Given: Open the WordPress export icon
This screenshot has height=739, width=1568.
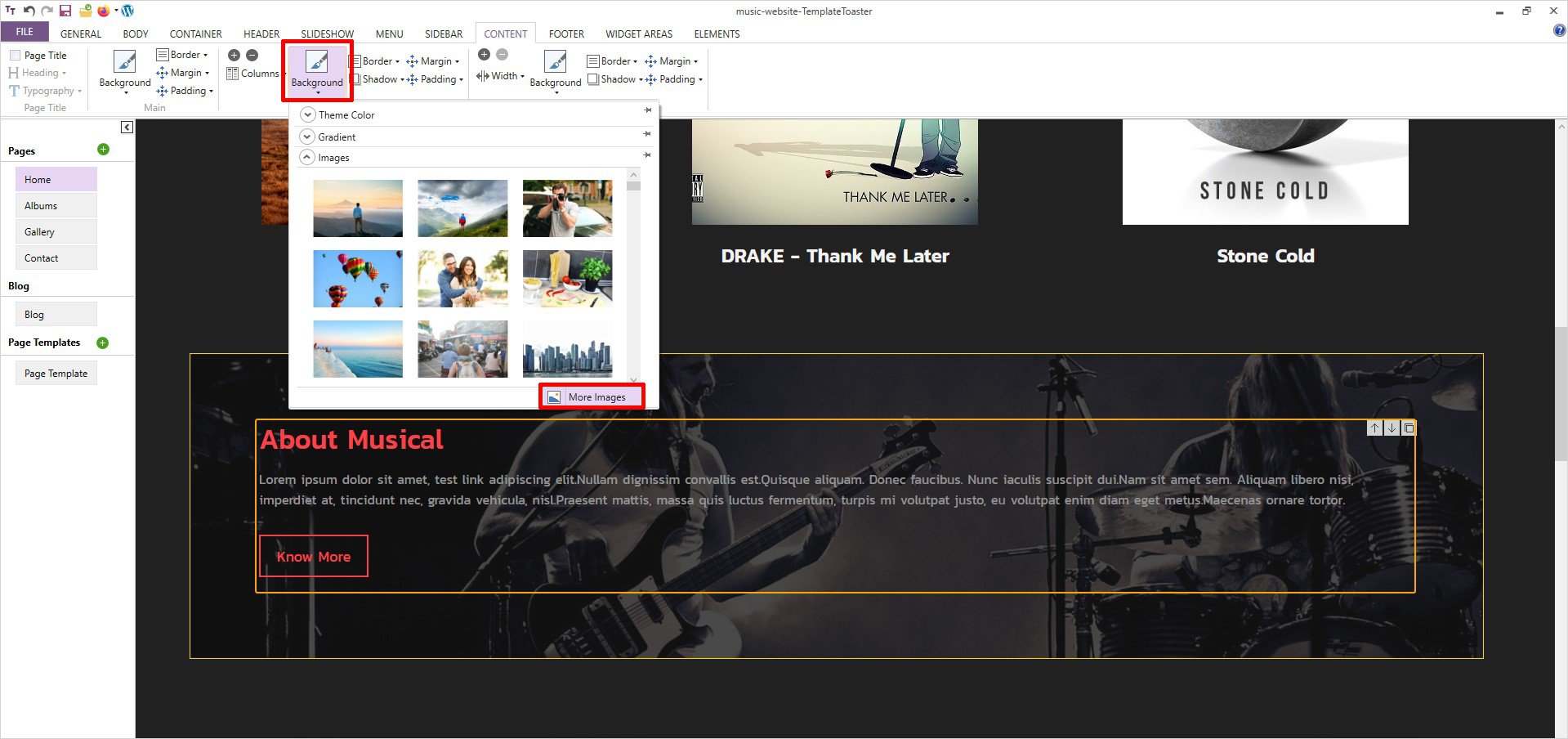Looking at the screenshot, I should [x=127, y=11].
